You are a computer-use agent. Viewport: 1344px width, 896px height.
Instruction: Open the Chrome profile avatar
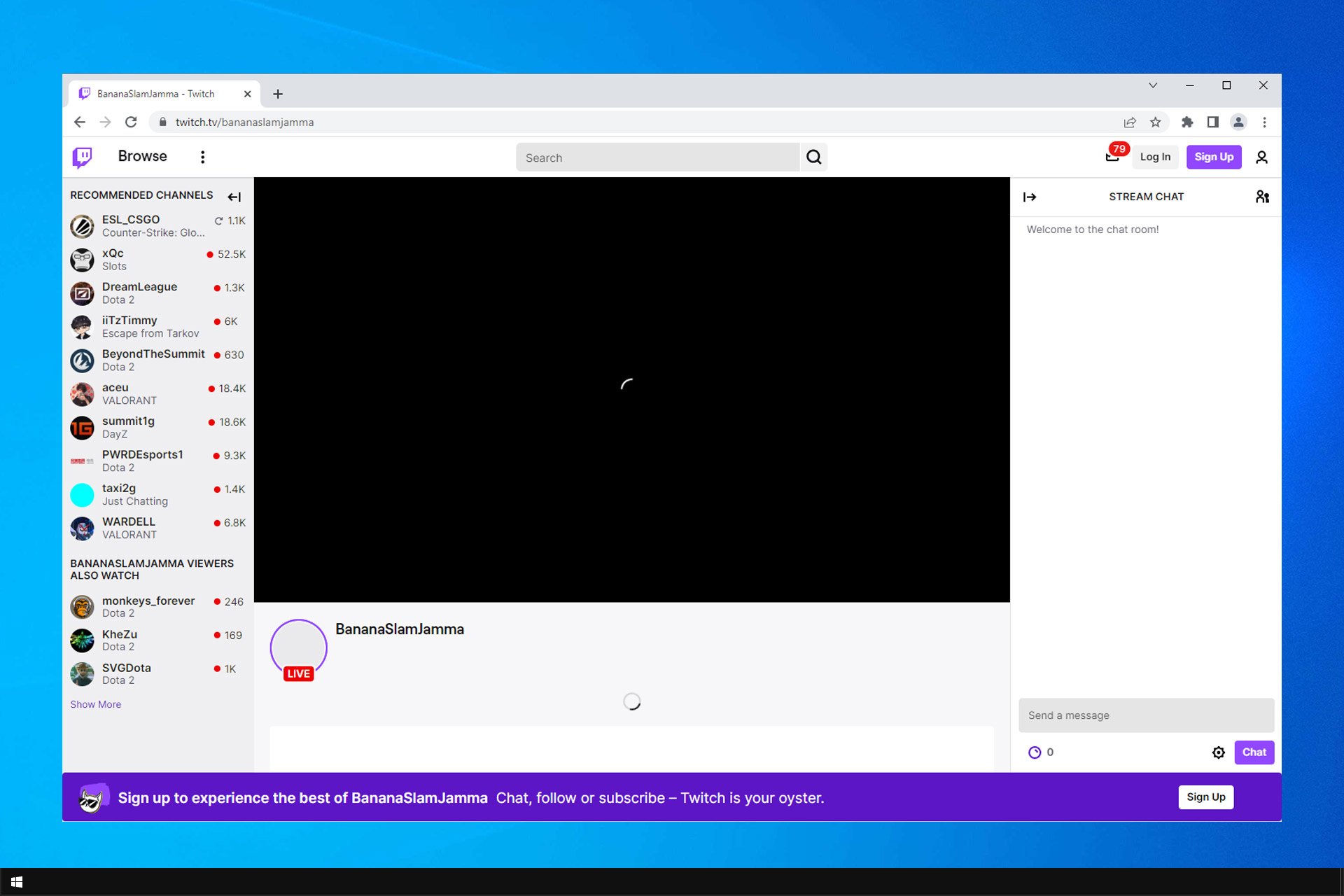tap(1238, 122)
